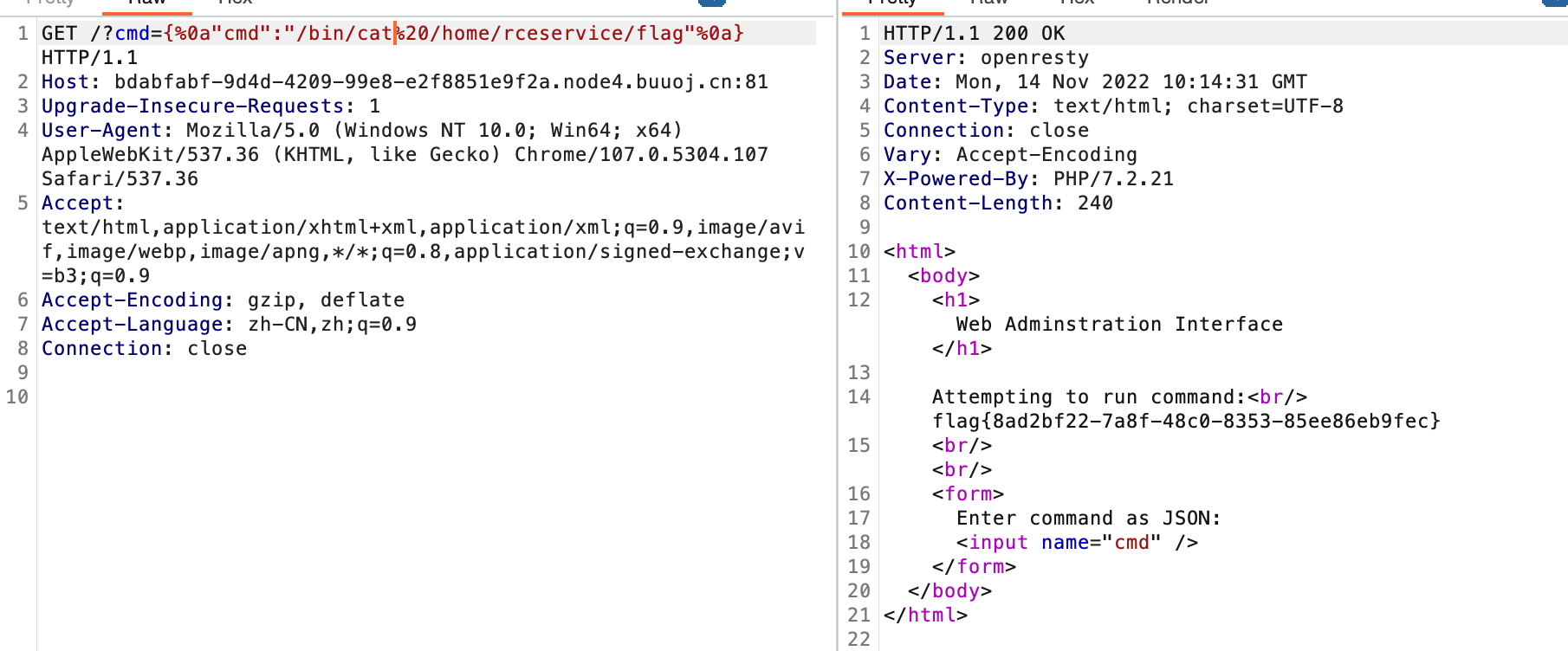Click the 'Vary' response header name
The width and height of the screenshot is (1568, 651).
coord(907,154)
